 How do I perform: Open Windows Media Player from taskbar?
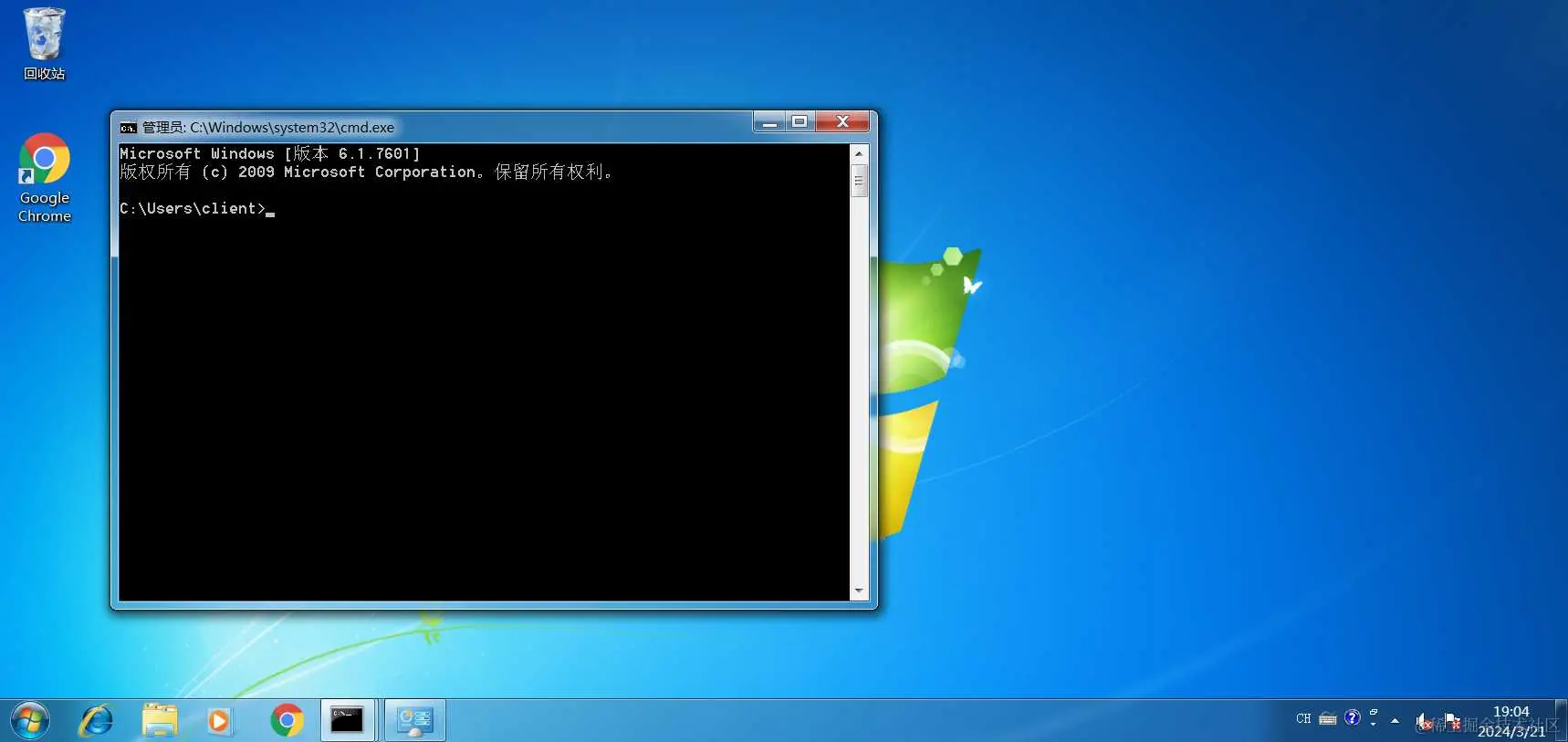point(219,721)
